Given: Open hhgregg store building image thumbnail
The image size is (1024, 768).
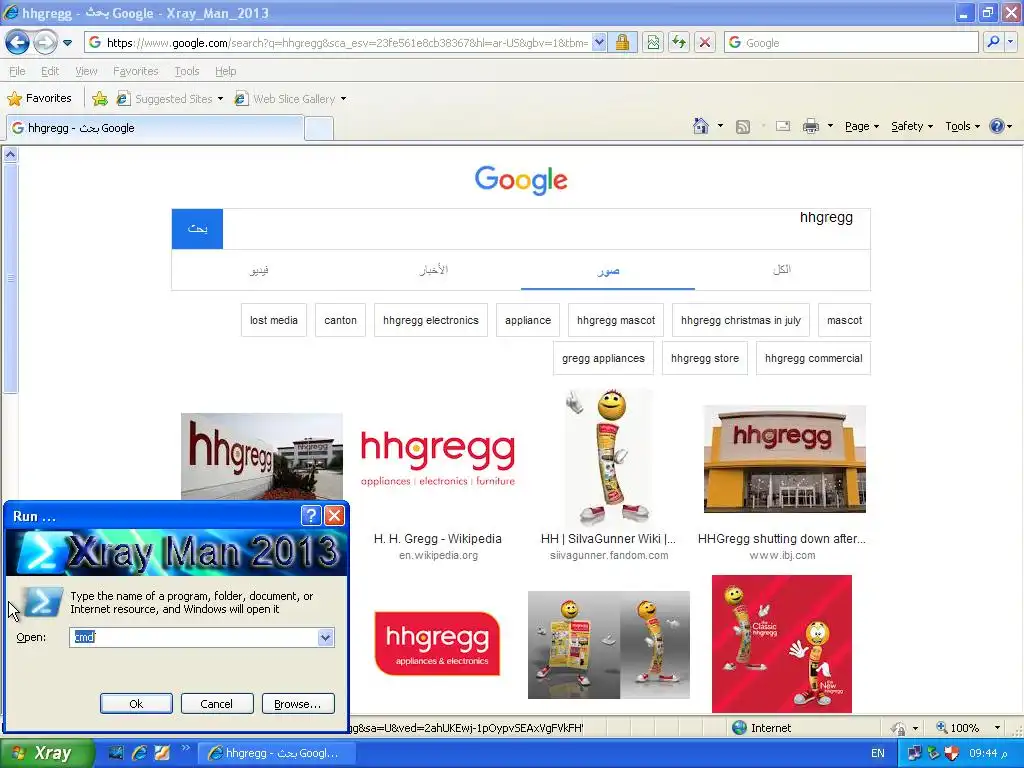Looking at the screenshot, I should point(784,458).
